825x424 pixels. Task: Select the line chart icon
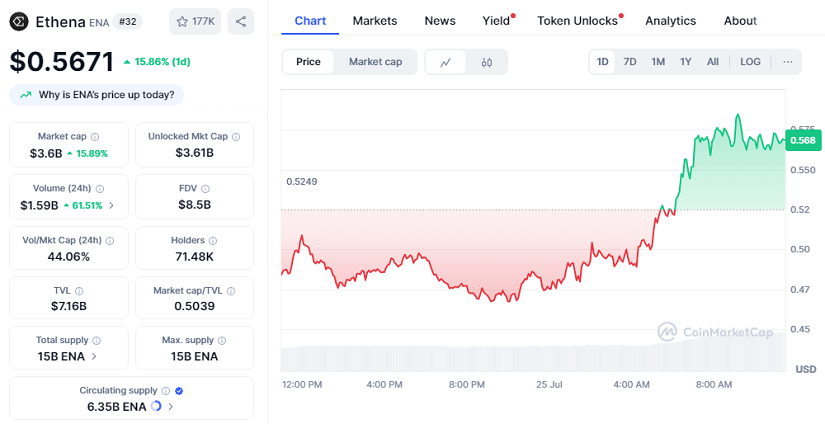click(x=446, y=62)
